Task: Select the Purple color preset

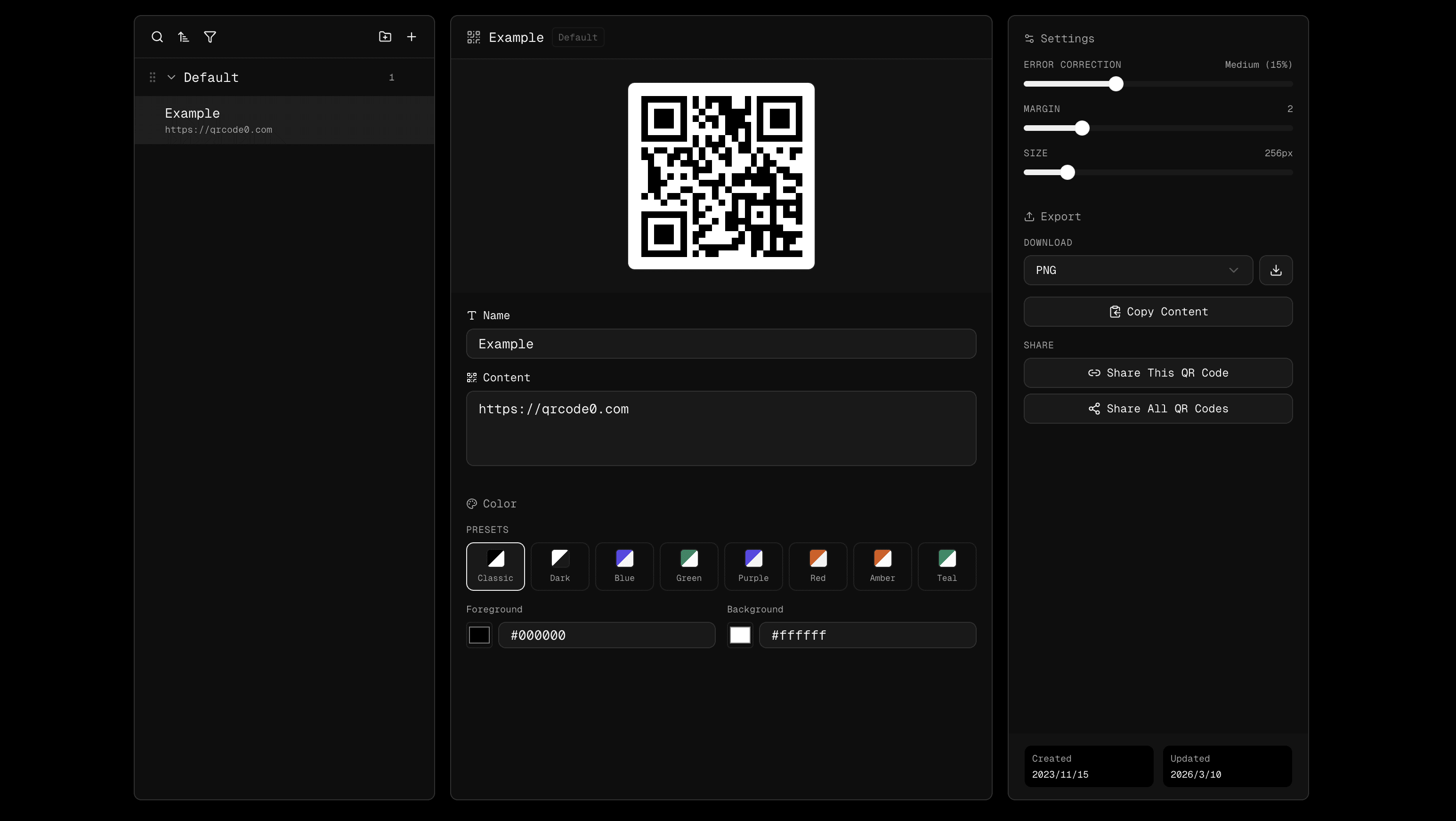Action: coord(753,567)
